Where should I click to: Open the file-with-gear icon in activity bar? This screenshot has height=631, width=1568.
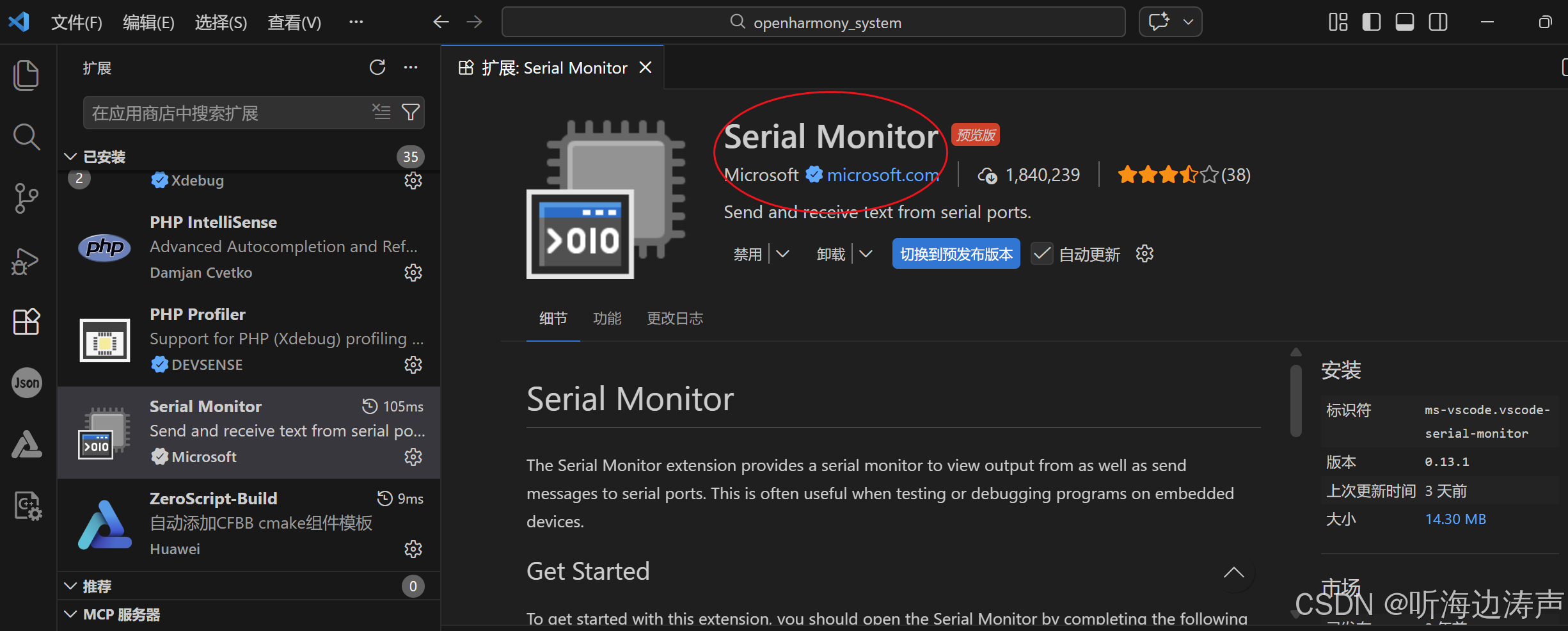tap(28, 506)
